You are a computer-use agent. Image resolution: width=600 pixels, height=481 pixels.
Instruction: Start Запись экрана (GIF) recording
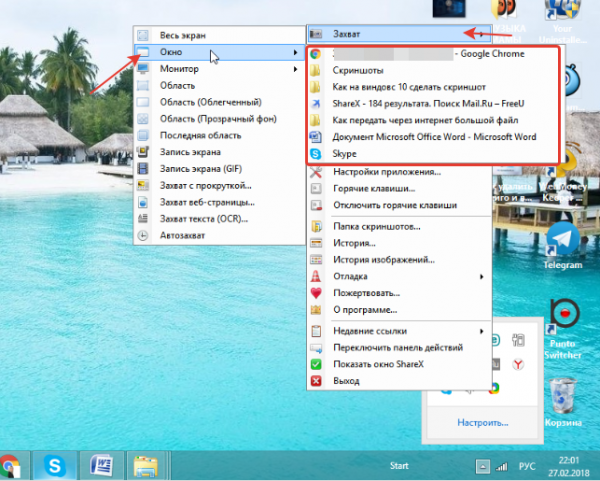[x=220, y=169]
